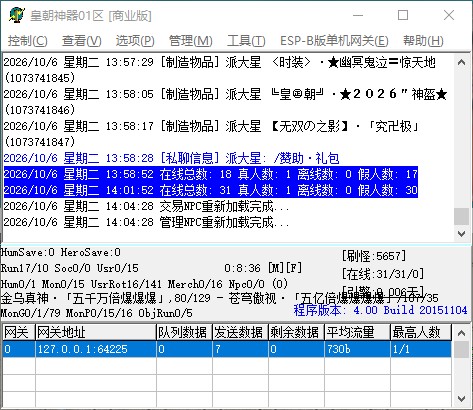473x410 pixels.
Task: Click the app icon in the title bar
Action: [x=17, y=15]
